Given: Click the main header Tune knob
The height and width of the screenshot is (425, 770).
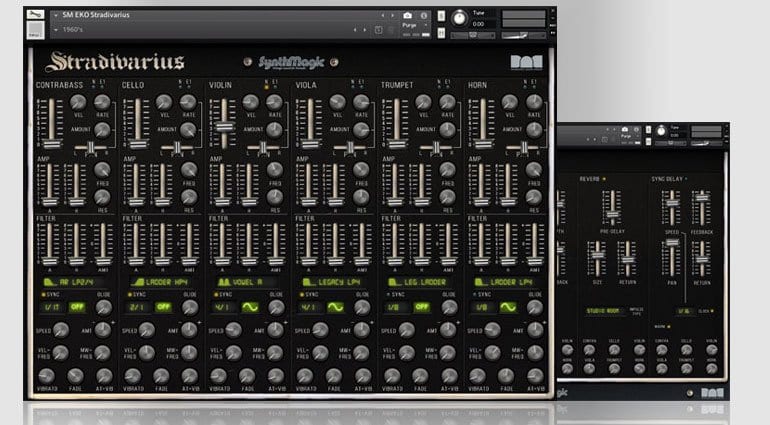Looking at the screenshot, I should [459, 18].
